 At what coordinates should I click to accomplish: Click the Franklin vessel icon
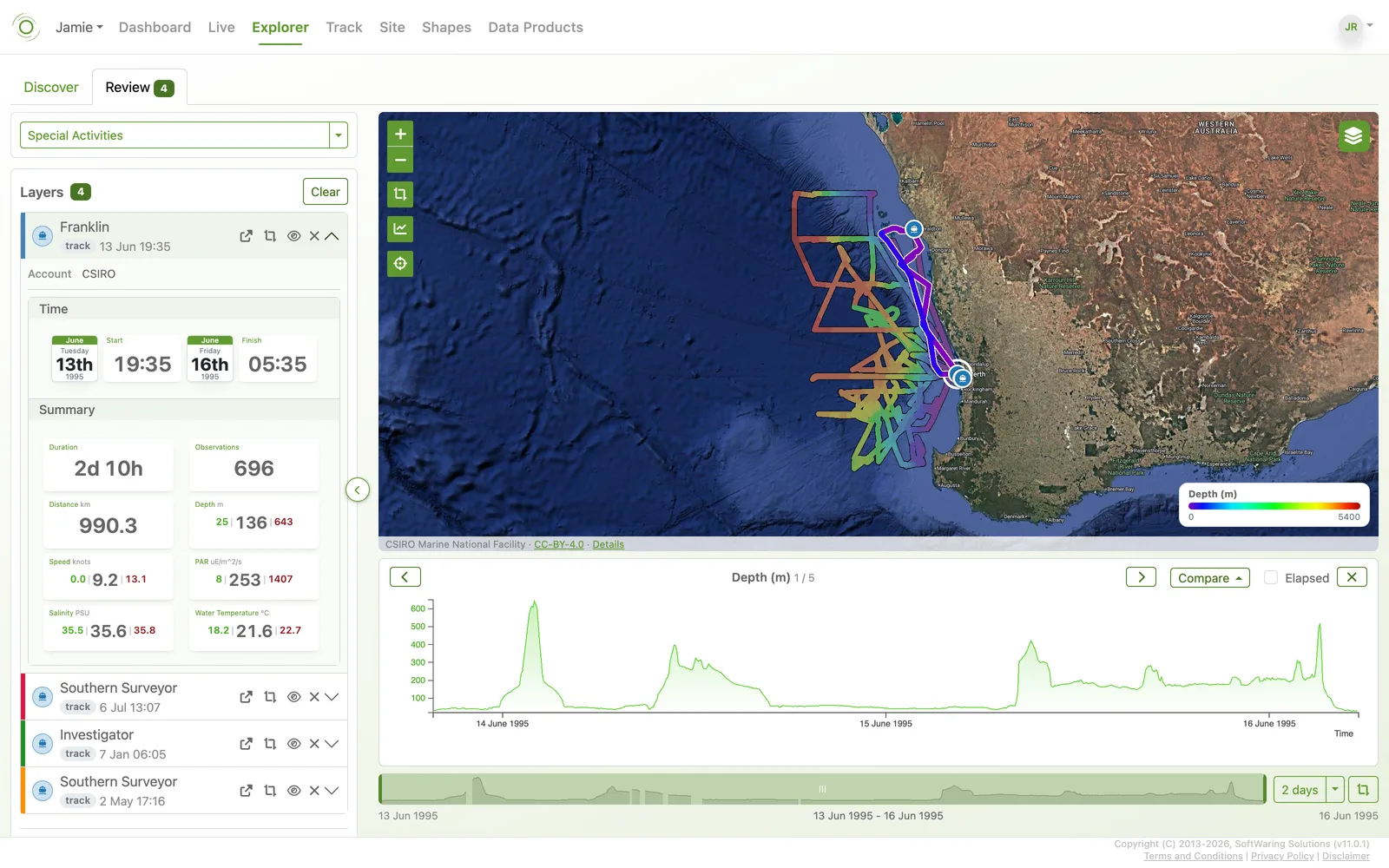pos(43,236)
